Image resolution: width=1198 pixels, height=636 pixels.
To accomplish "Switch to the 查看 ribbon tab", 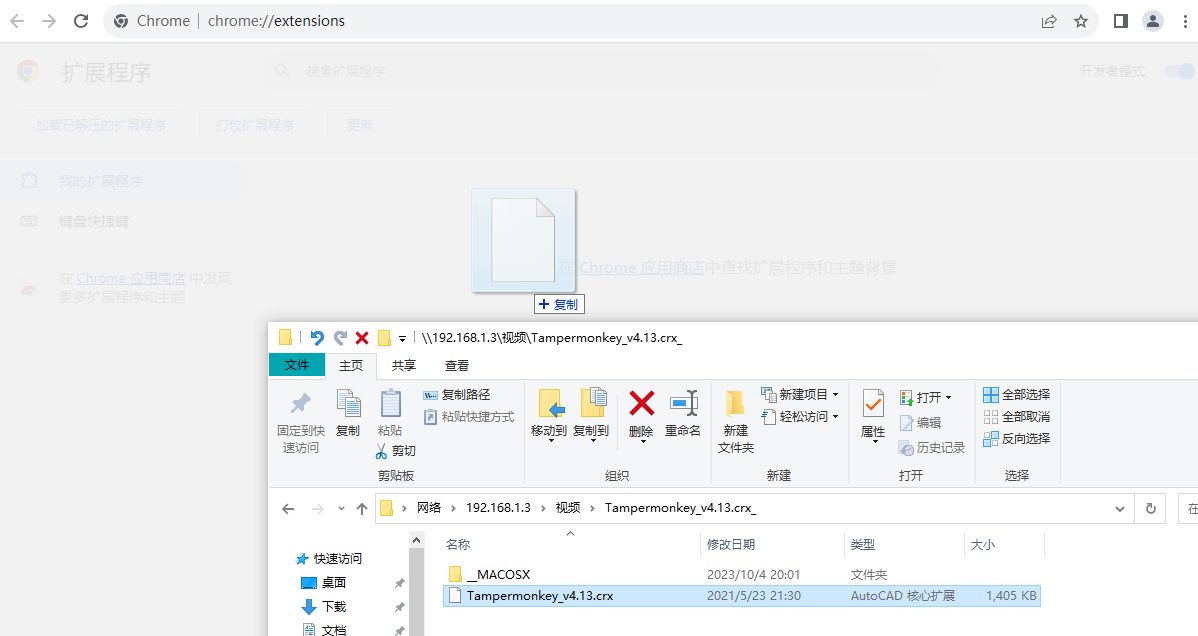I will 457,365.
